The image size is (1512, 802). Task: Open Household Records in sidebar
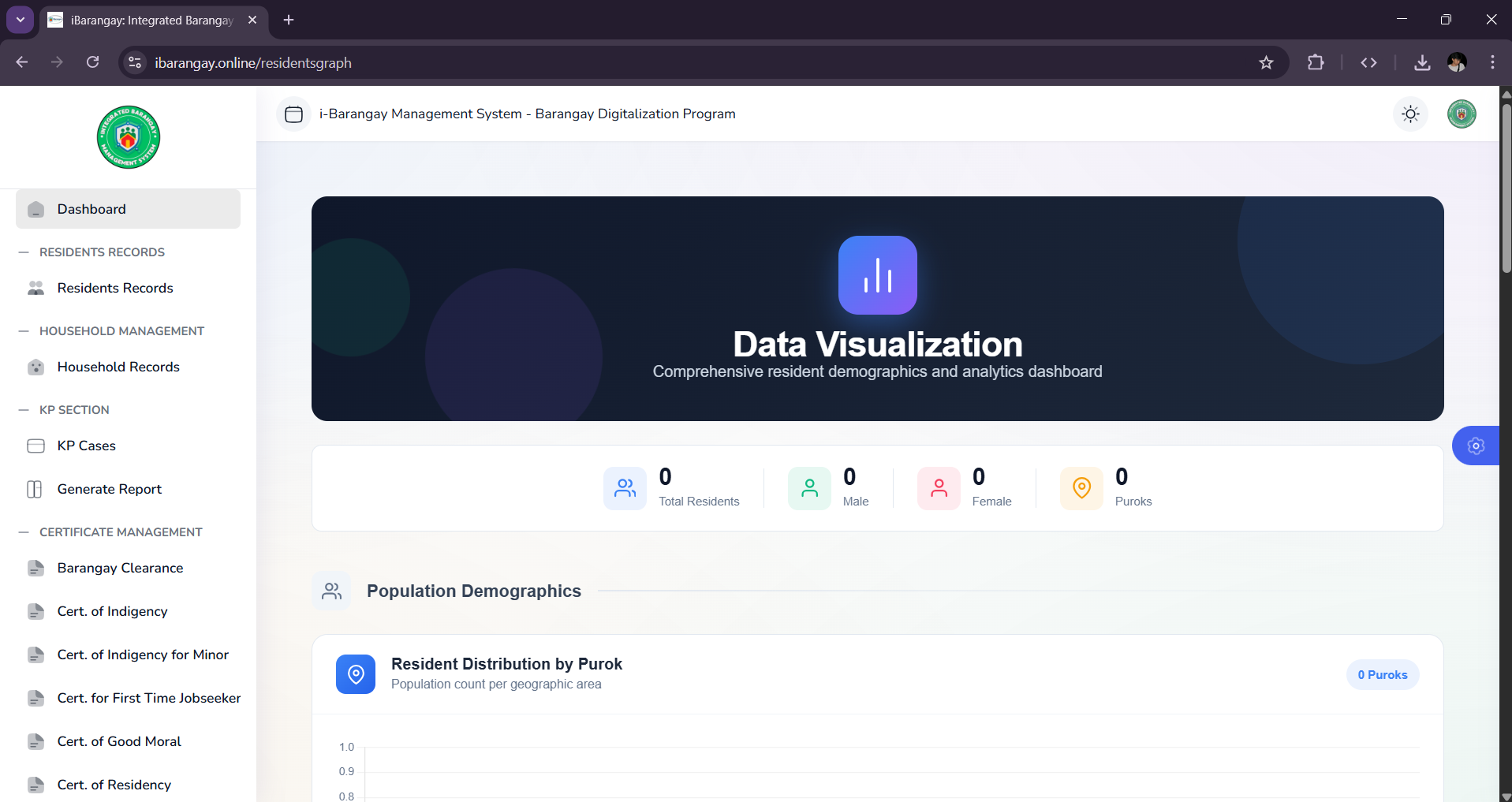coord(118,367)
